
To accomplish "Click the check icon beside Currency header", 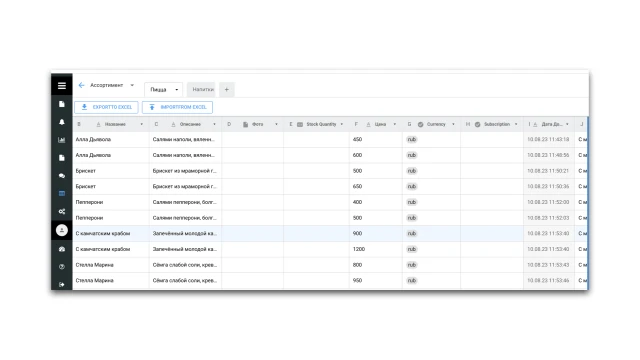I will click(420, 124).
